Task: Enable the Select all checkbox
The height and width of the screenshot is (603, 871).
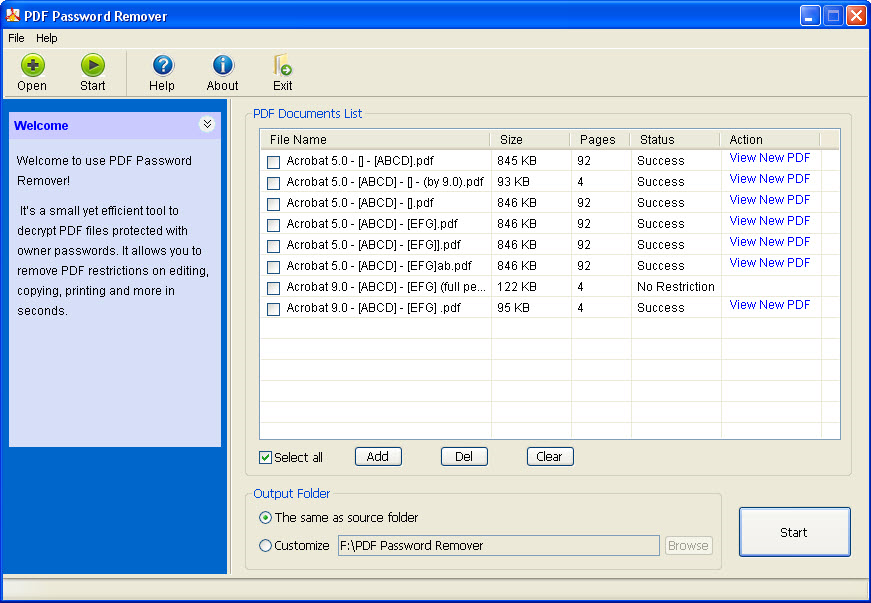Action: click(265, 457)
